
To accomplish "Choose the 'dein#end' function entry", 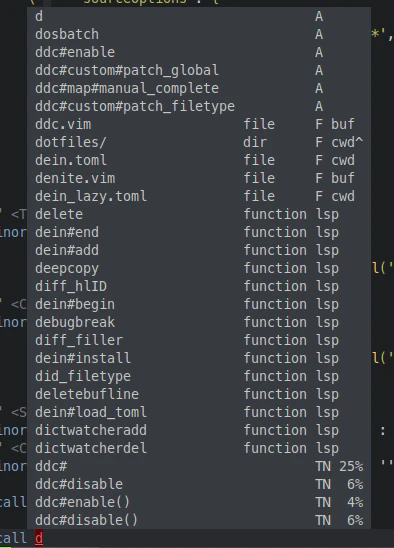I will 199,232.
